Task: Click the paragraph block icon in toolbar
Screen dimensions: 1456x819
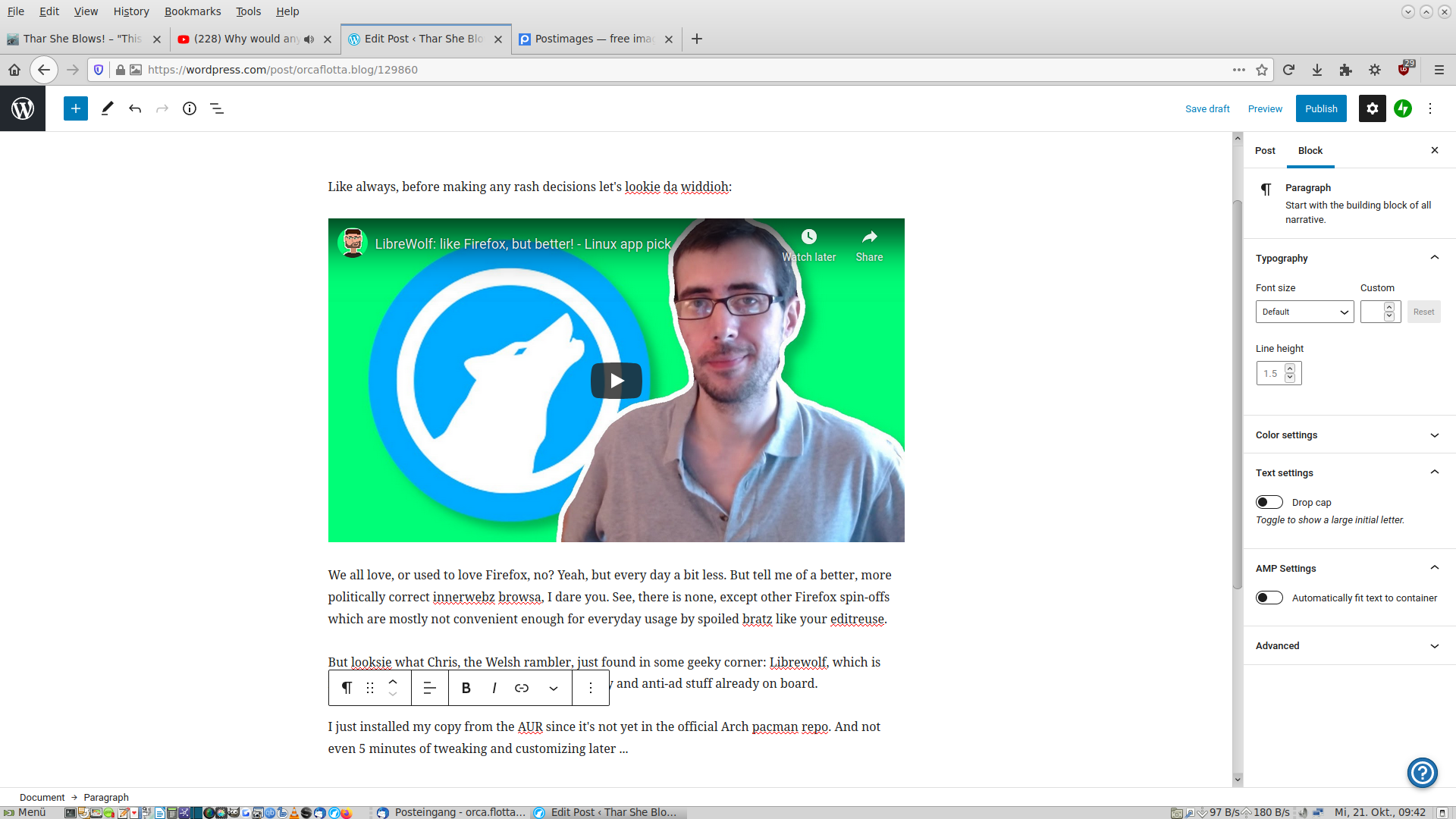Action: (346, 687)
